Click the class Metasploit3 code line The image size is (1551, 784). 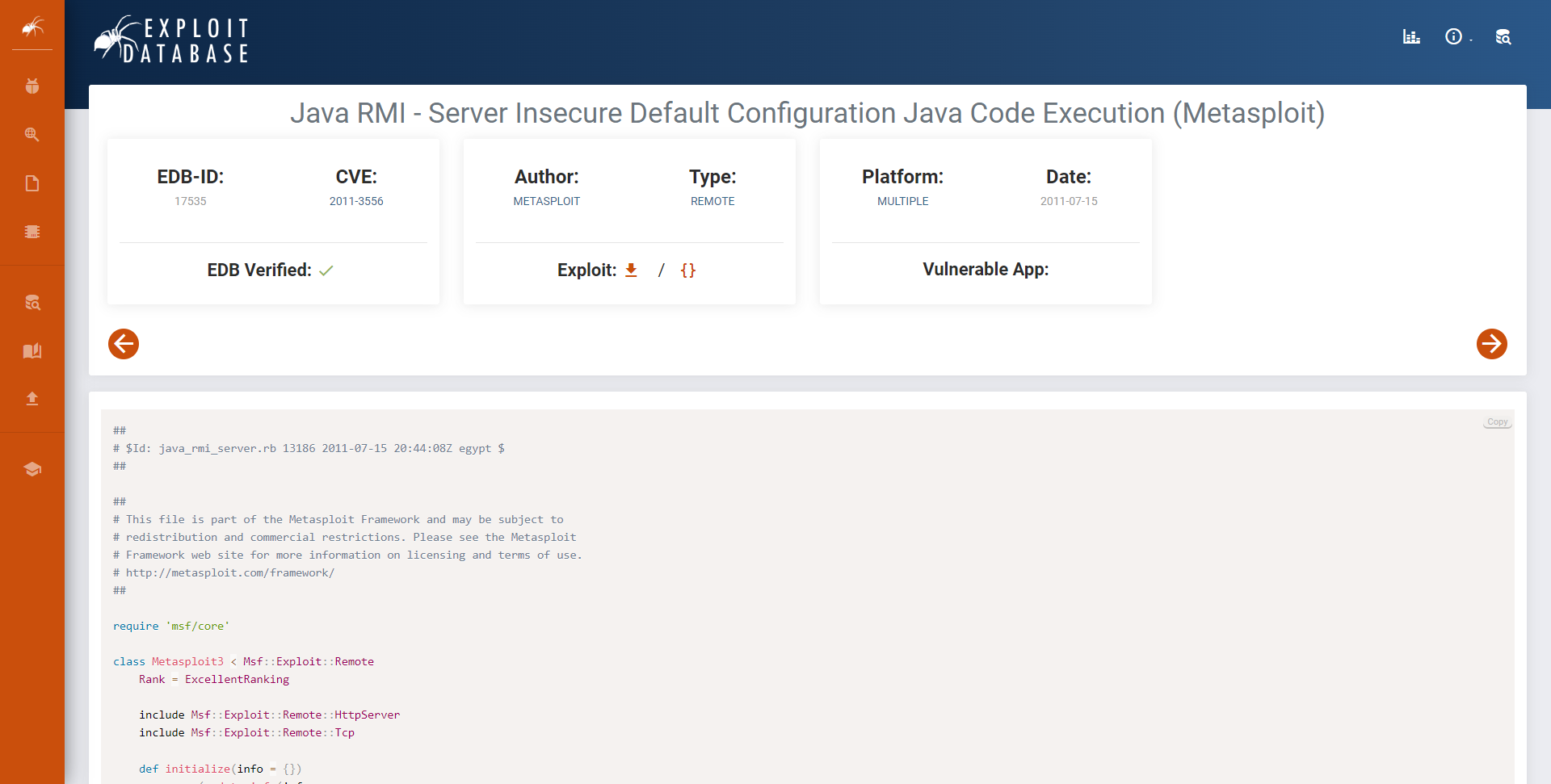pyautogui.click(x=243, y=661)
